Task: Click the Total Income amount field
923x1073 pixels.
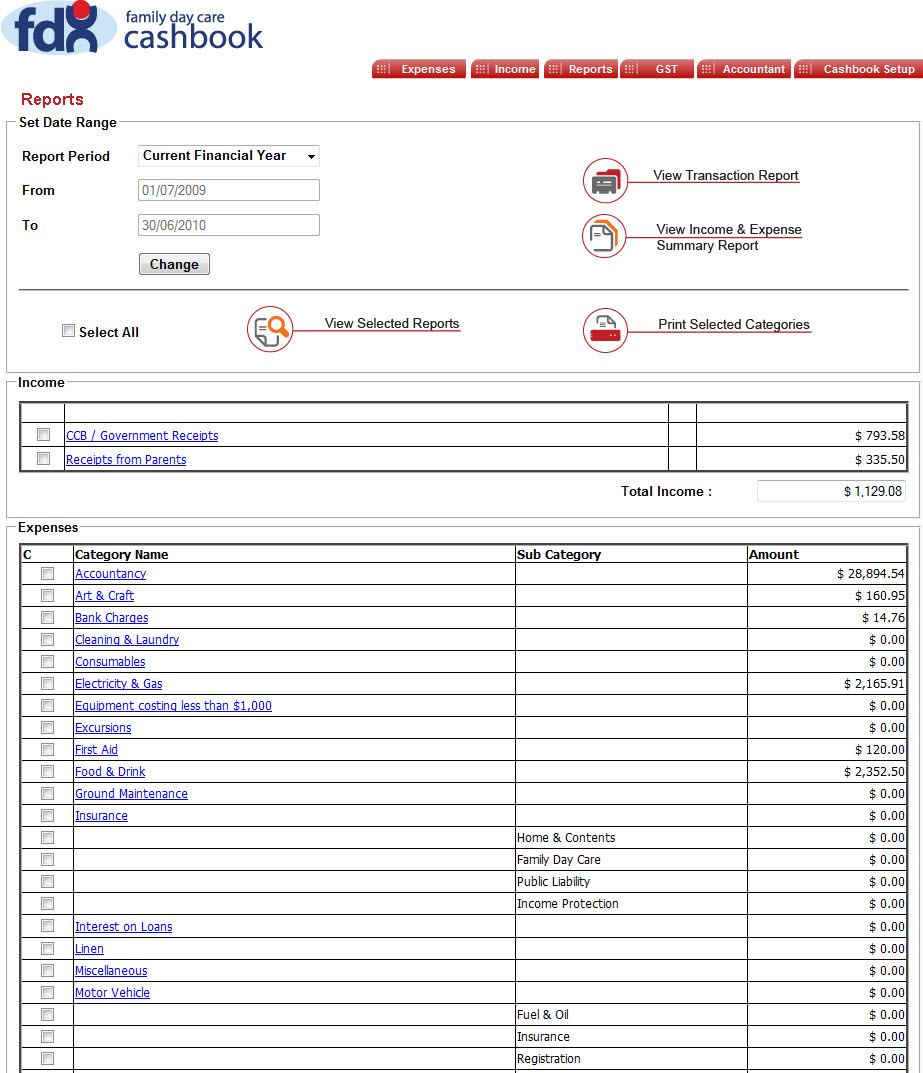Action: [831, 491]
